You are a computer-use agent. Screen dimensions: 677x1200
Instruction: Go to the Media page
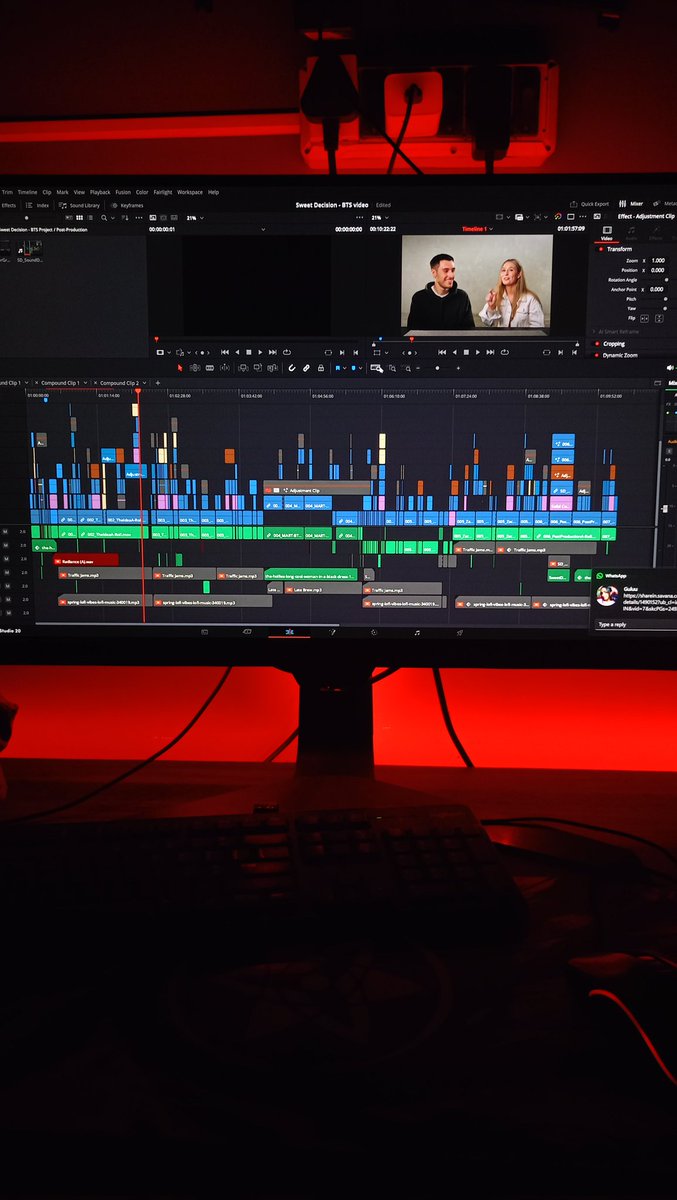click(205, 632)
